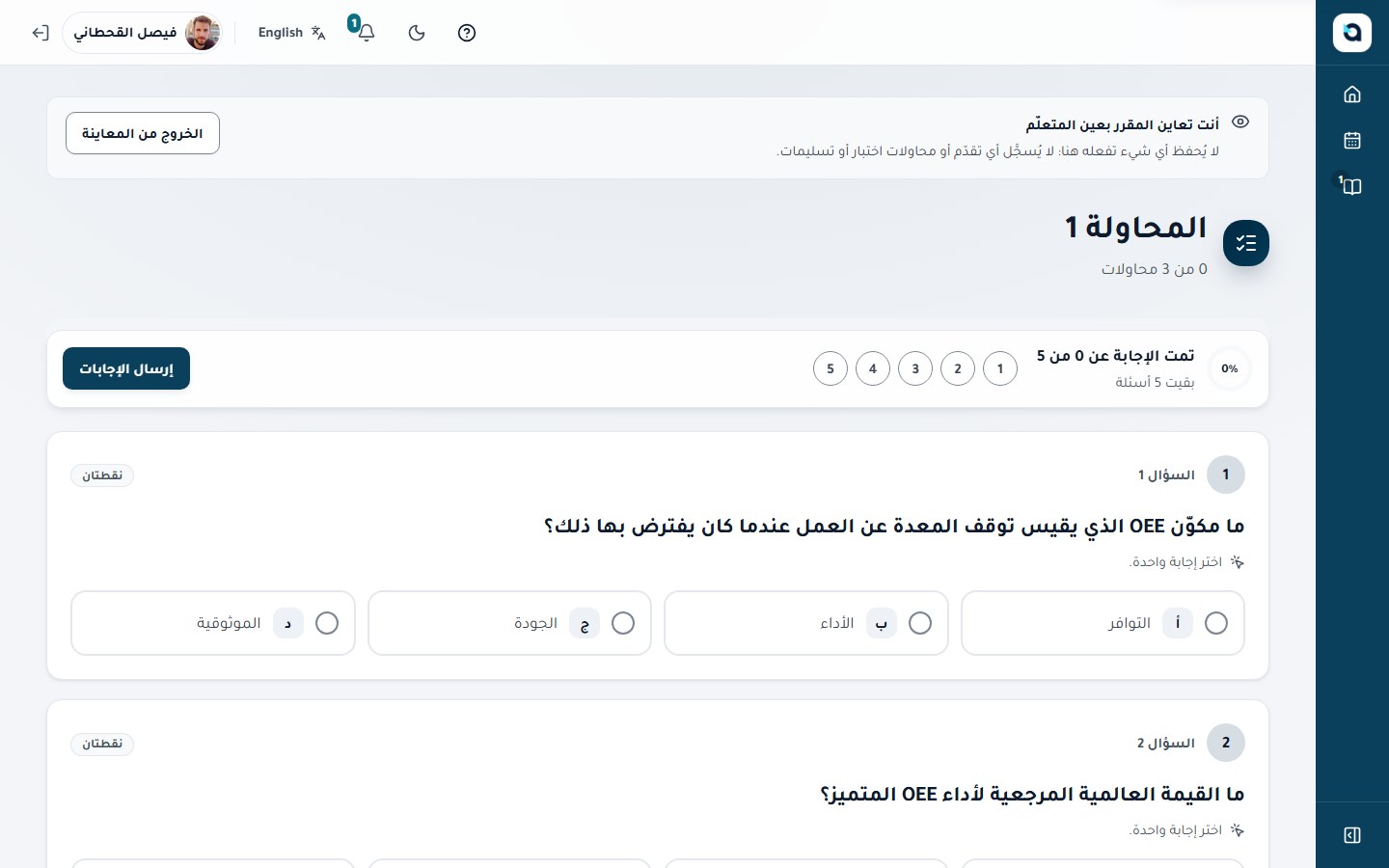Open فيصل القحطاني profile menu
The height and width of the screenshot is (868, 1389).
point(143,33)
